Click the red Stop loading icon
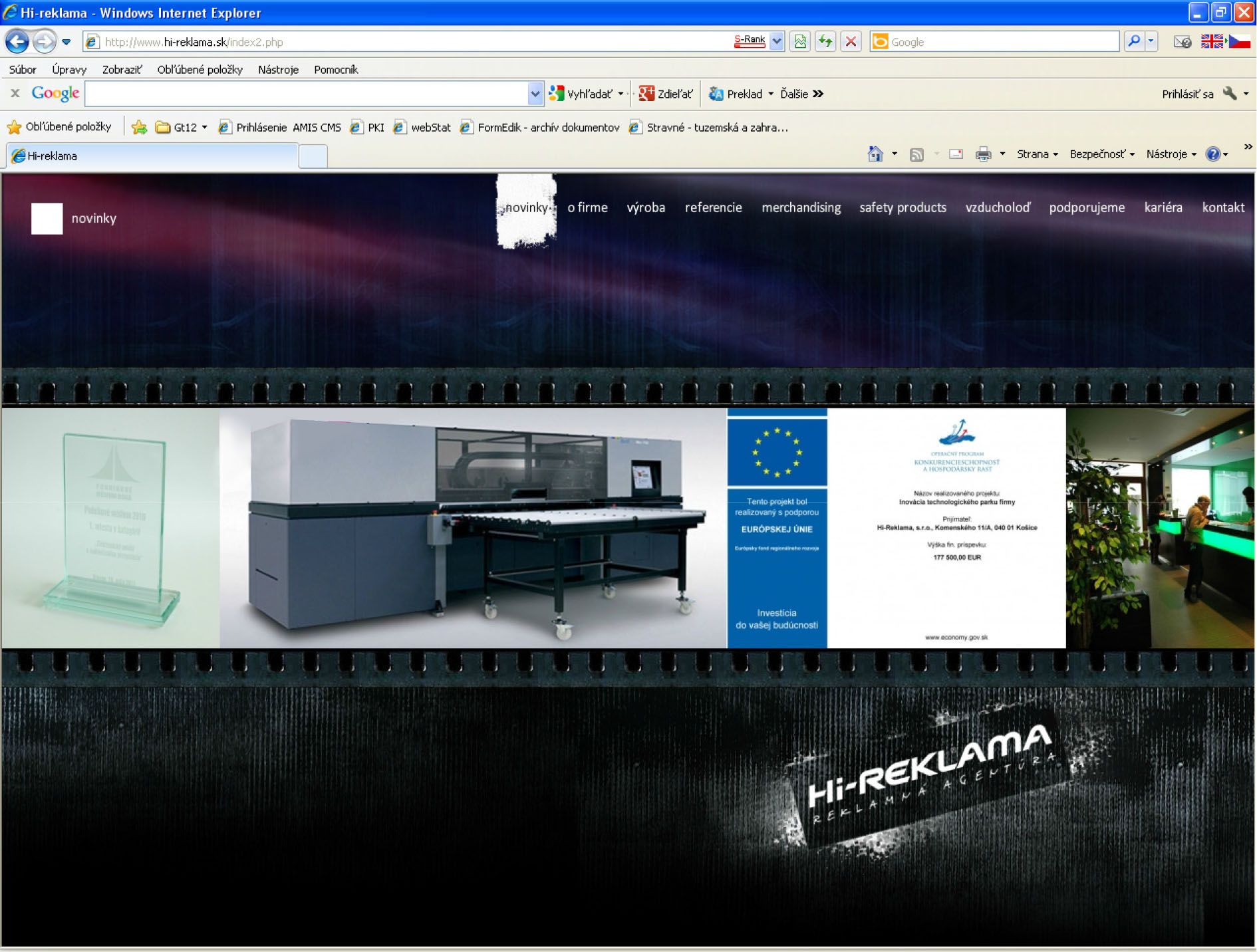The height and width of the screenshot is (952, 1257). [851, 42]
